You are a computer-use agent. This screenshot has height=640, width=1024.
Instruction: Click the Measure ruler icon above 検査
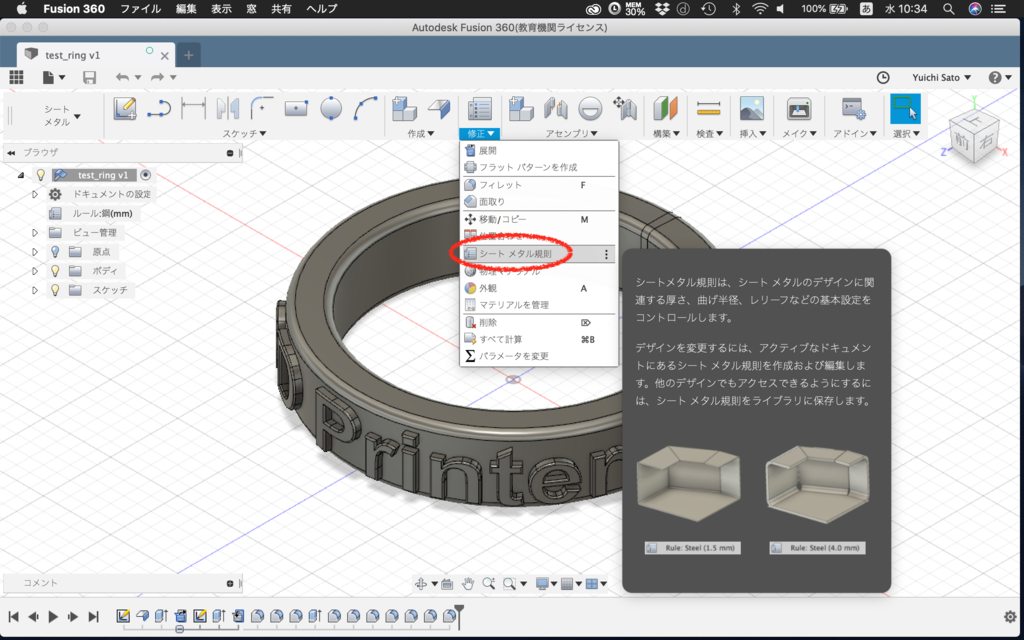[708, 108]
